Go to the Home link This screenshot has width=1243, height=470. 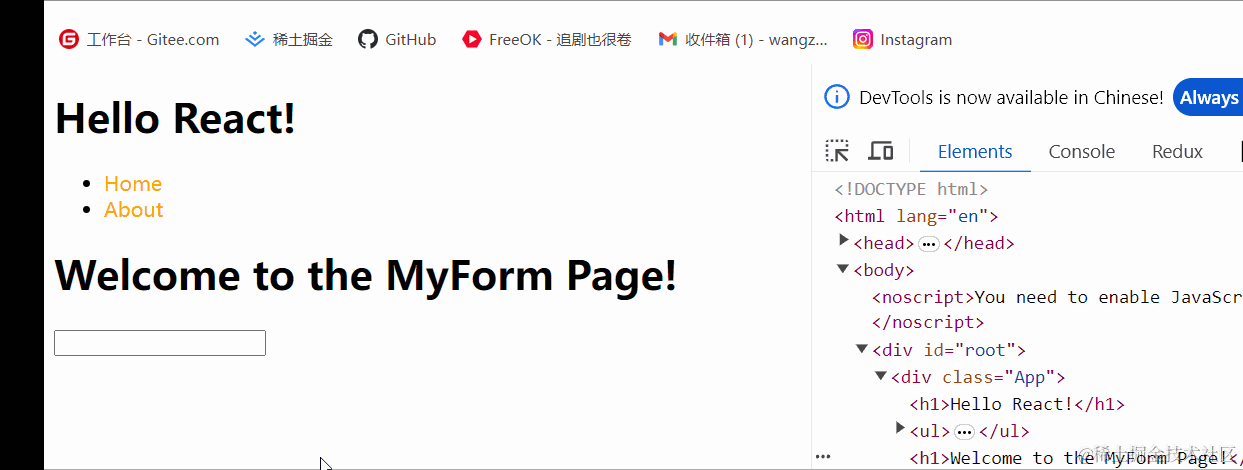tap(133, 184)
